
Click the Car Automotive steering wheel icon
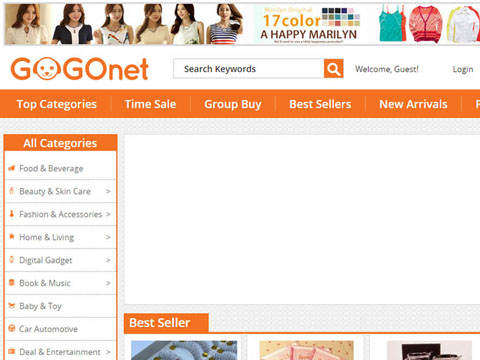pyautogui.click(x=12, y=329)
